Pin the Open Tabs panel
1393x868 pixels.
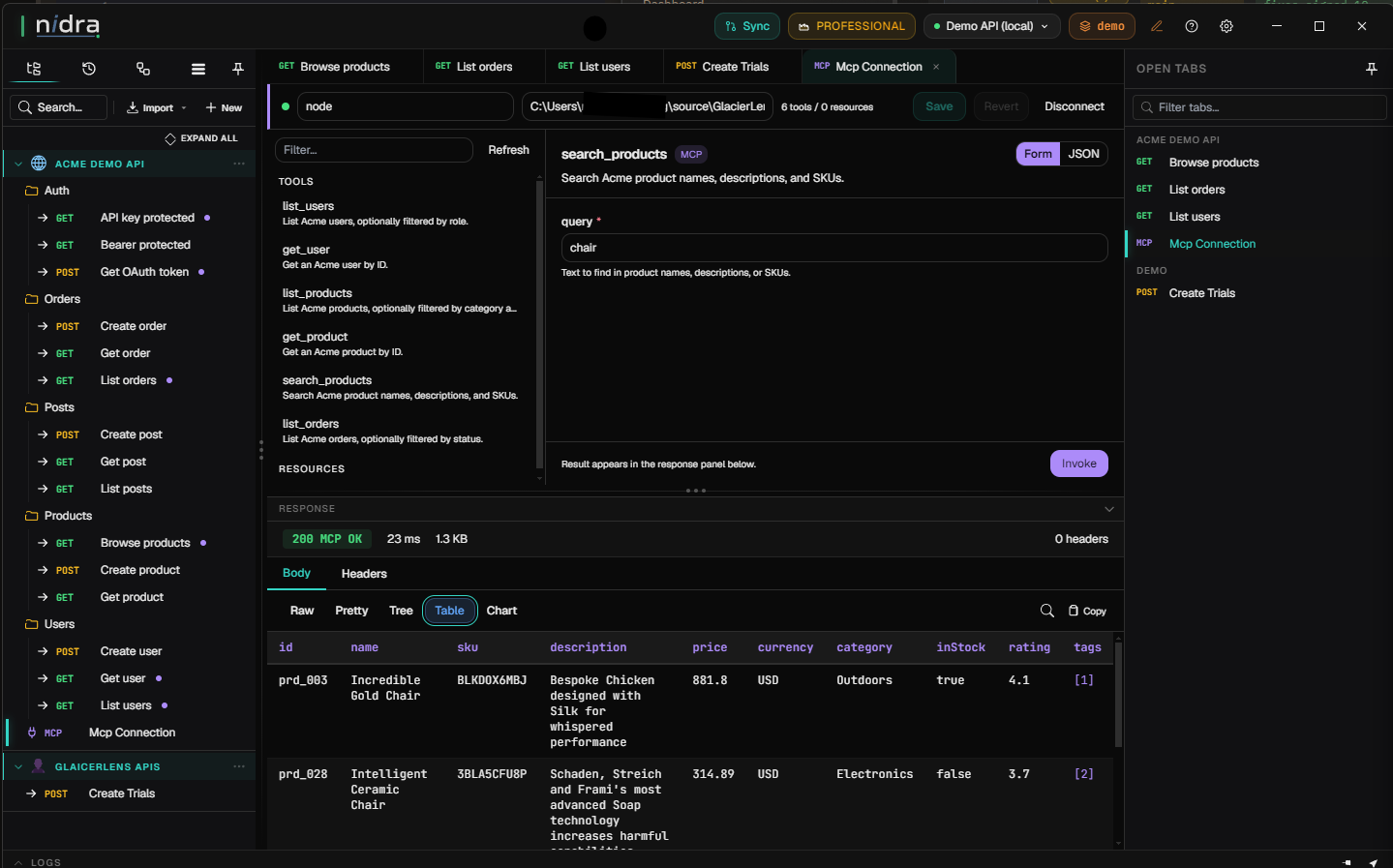[1372, 69]
